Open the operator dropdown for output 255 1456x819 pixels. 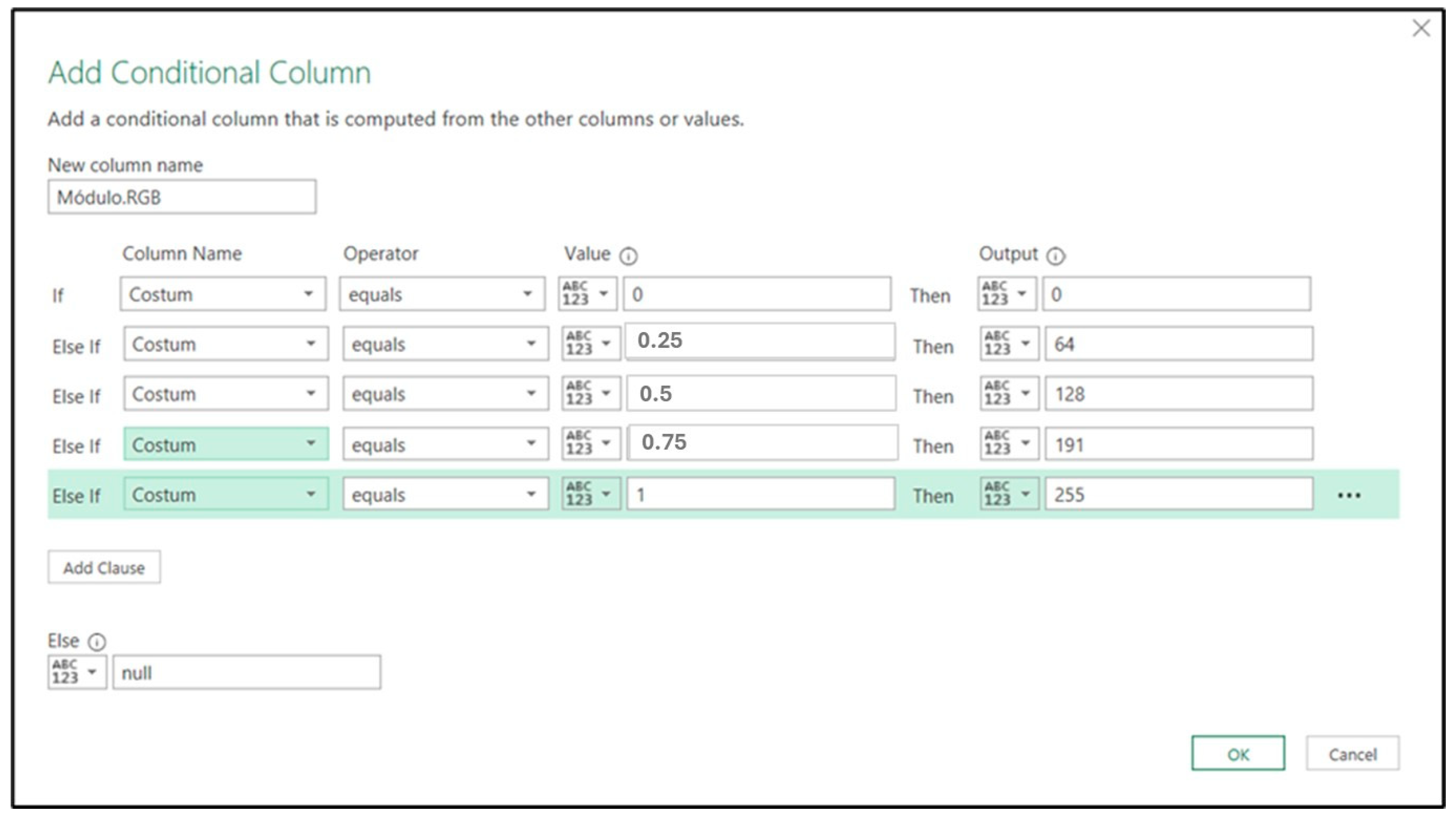pos(445,494)
